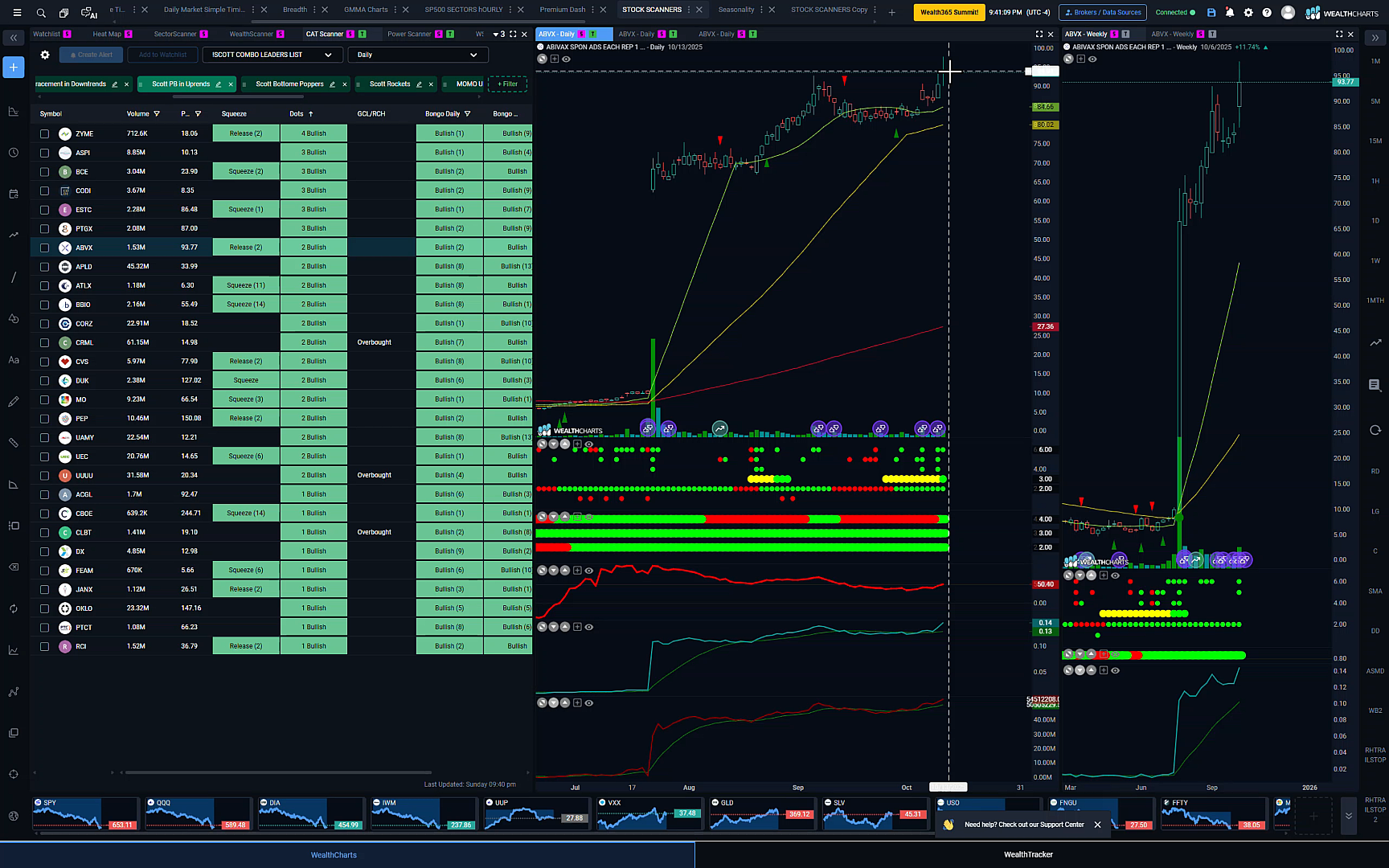Click the + Filter button
Image resolution: width=1389 pixels, height=868 pixels.
tap(507, 84)
